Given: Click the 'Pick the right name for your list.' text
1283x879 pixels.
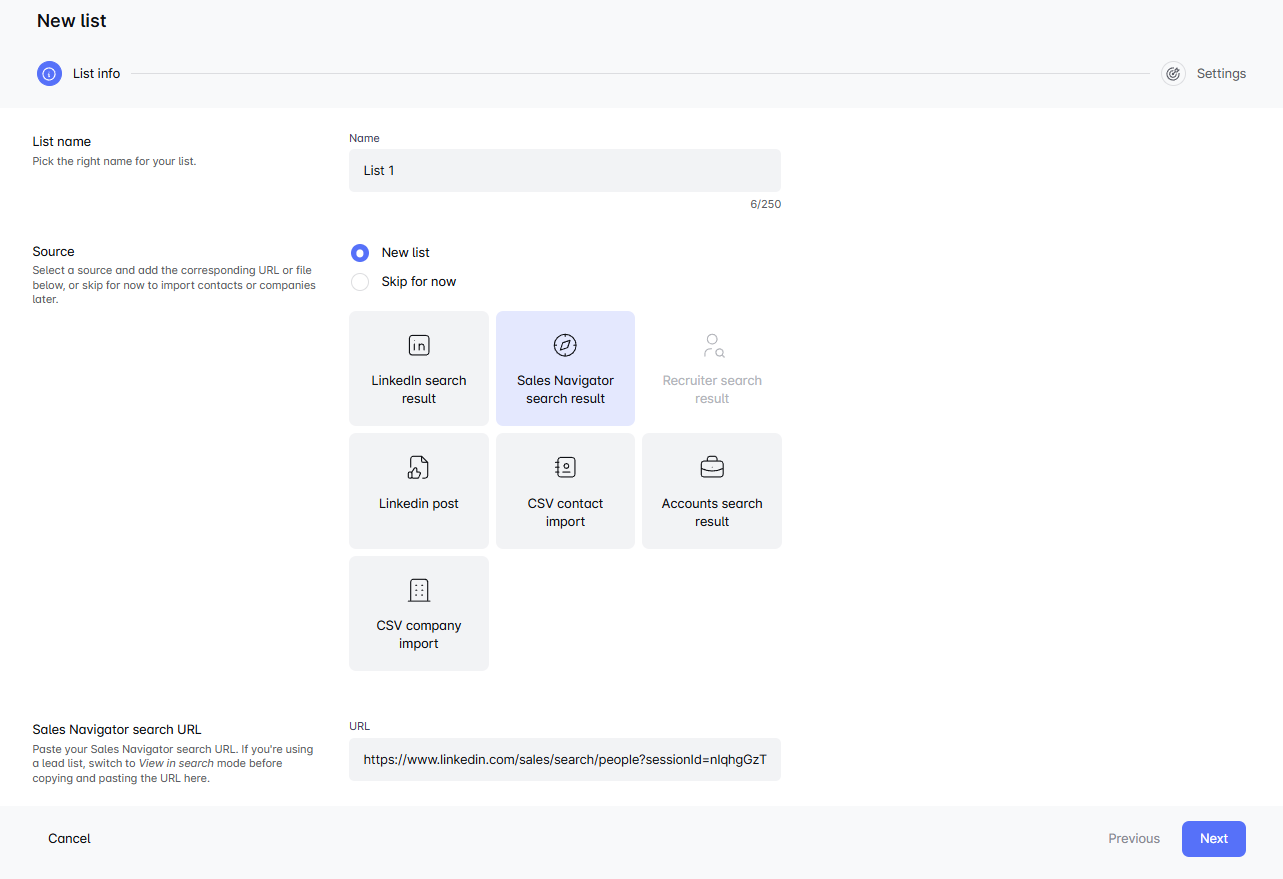Looking at the screenshot, I should point(114,161).
